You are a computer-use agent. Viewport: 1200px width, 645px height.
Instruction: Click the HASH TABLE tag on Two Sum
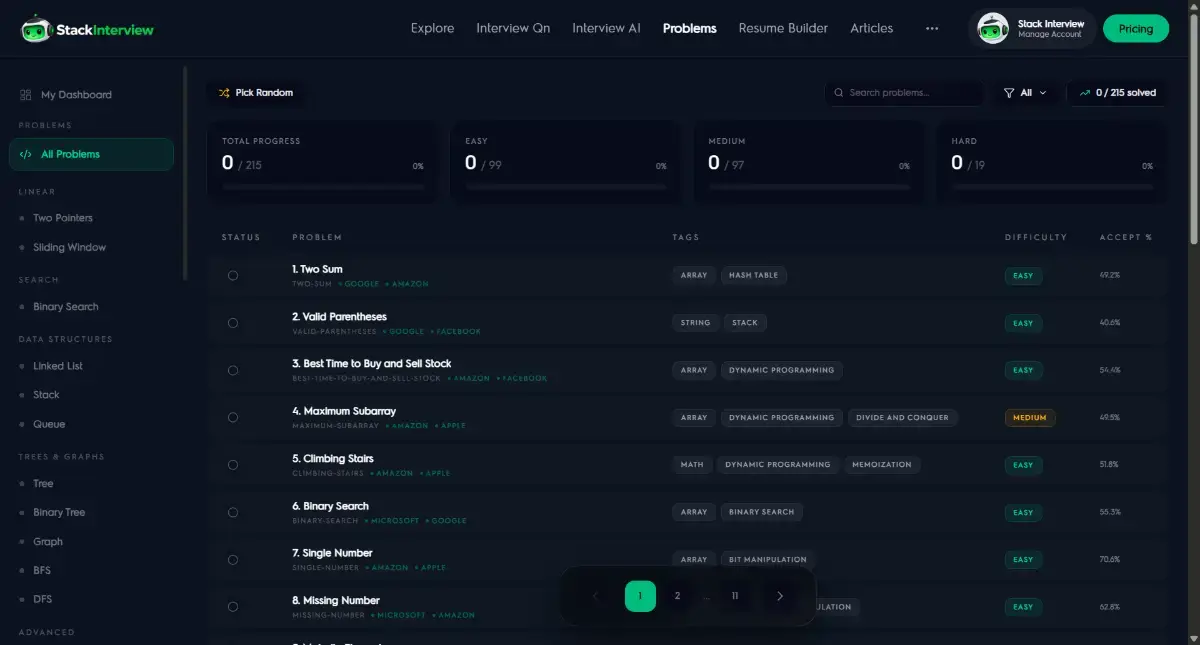[x=754, y=275]
